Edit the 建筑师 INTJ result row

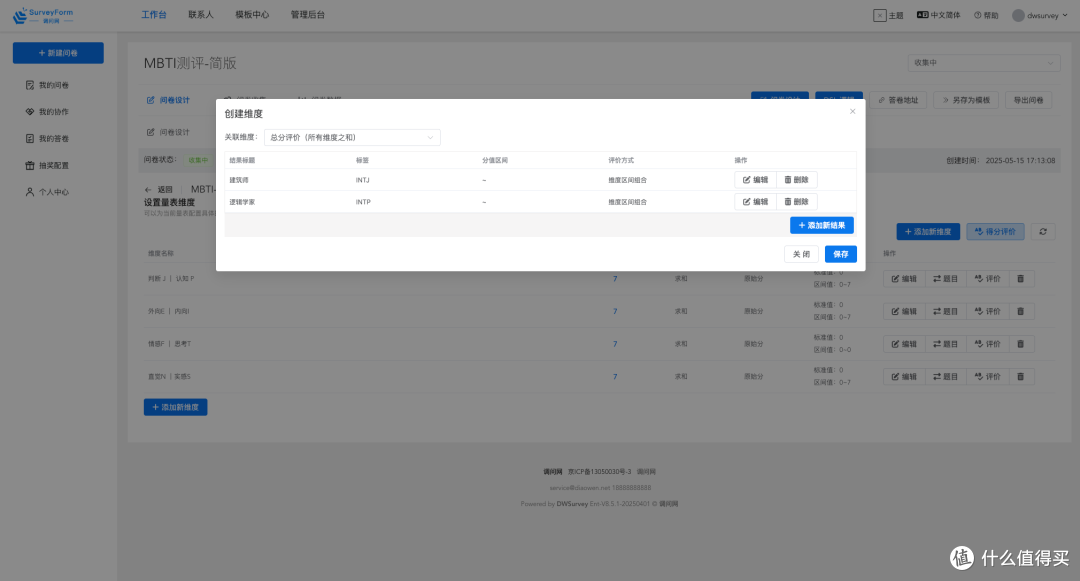coord(756,180)
